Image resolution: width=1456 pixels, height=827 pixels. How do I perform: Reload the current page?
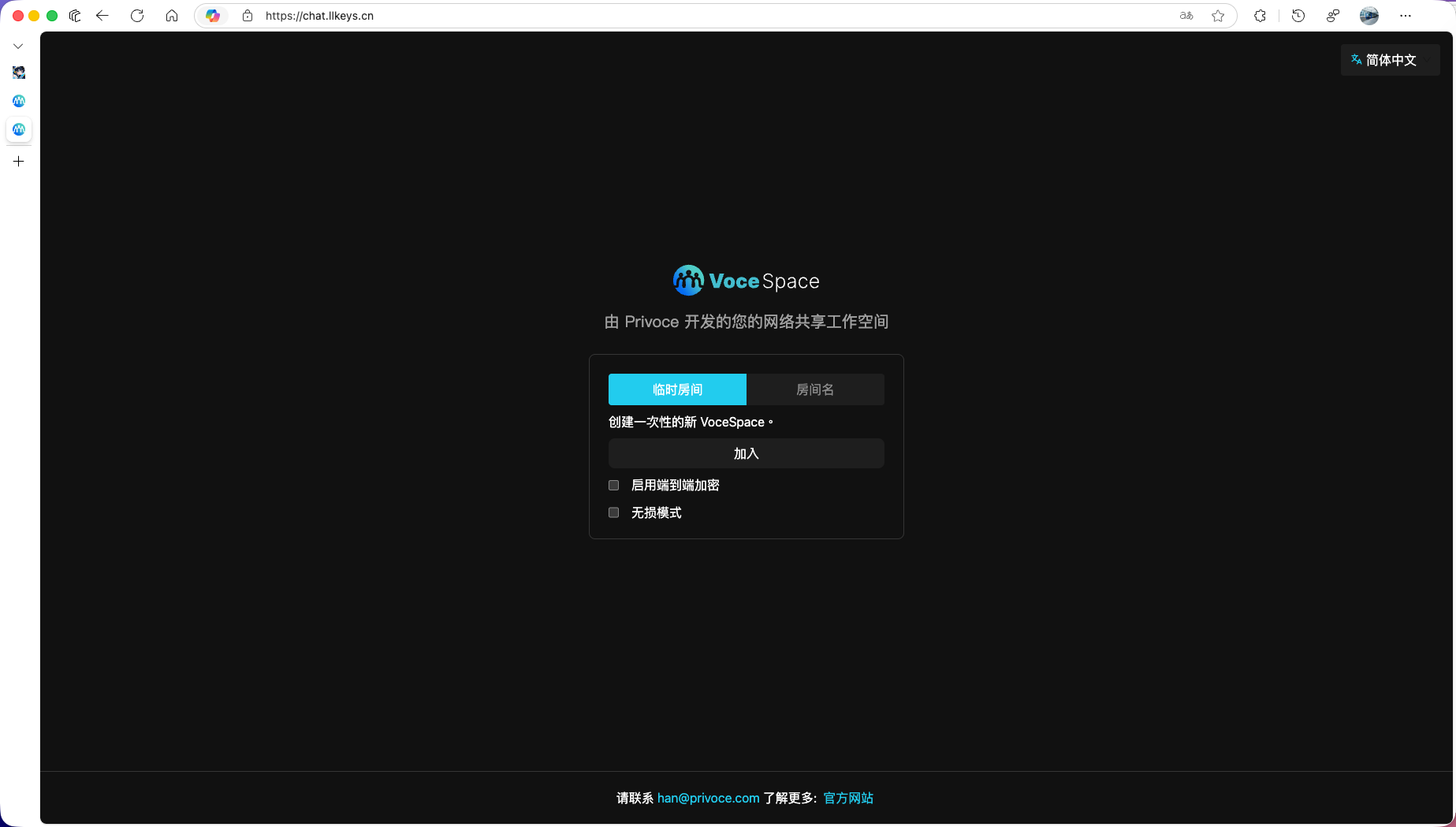tap(137, 16)
